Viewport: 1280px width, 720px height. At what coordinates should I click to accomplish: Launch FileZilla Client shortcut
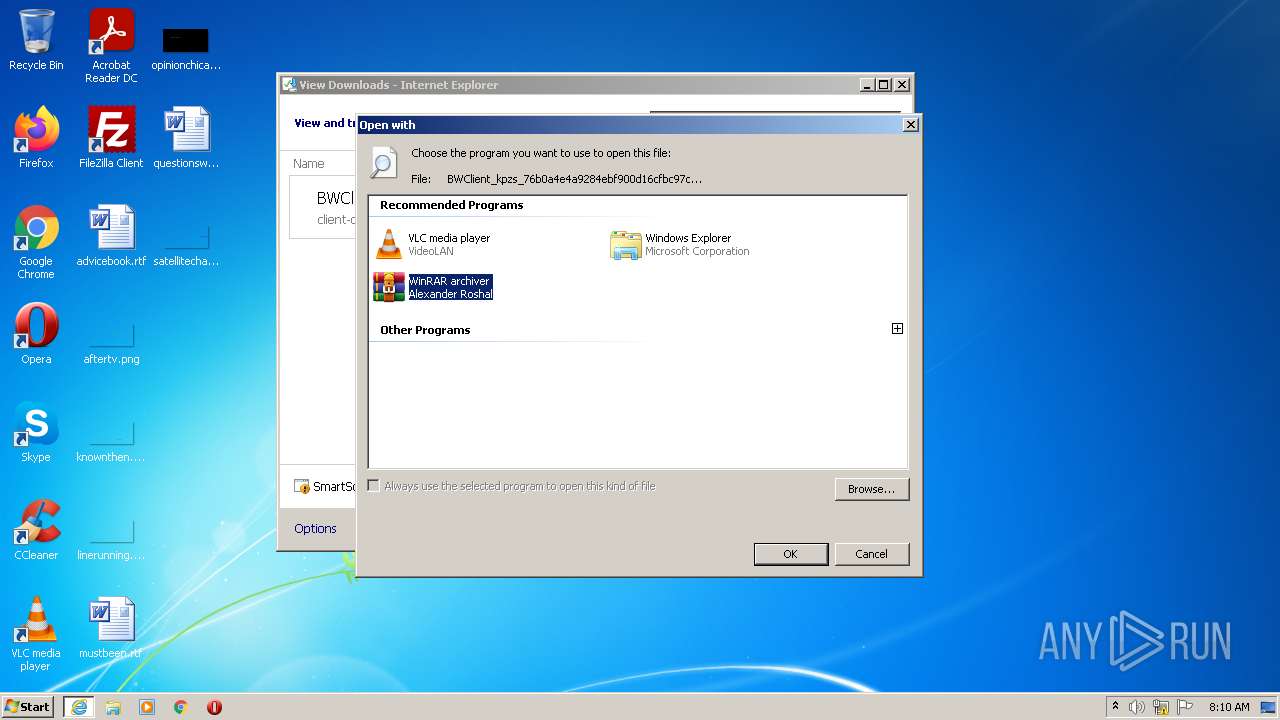111,138
